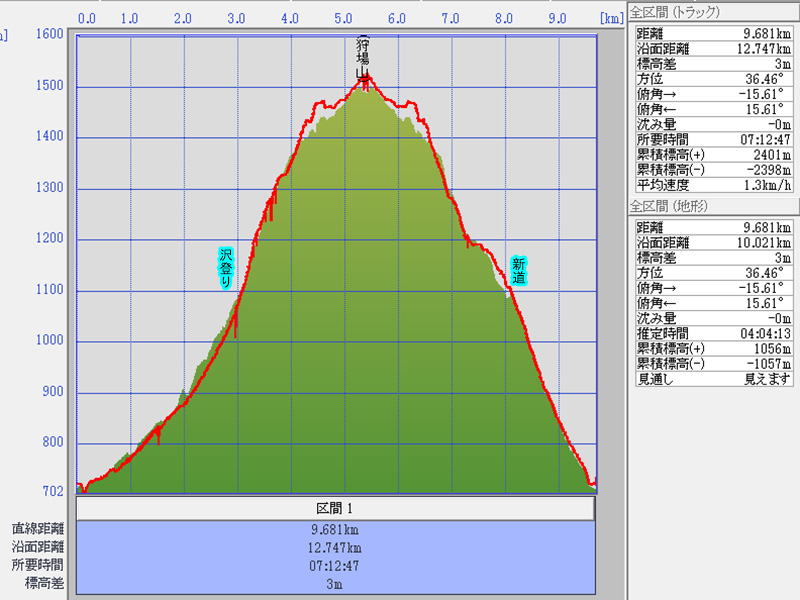
Task: Select the 推定時間 04:04:13 terrain row
Action: 714,334
